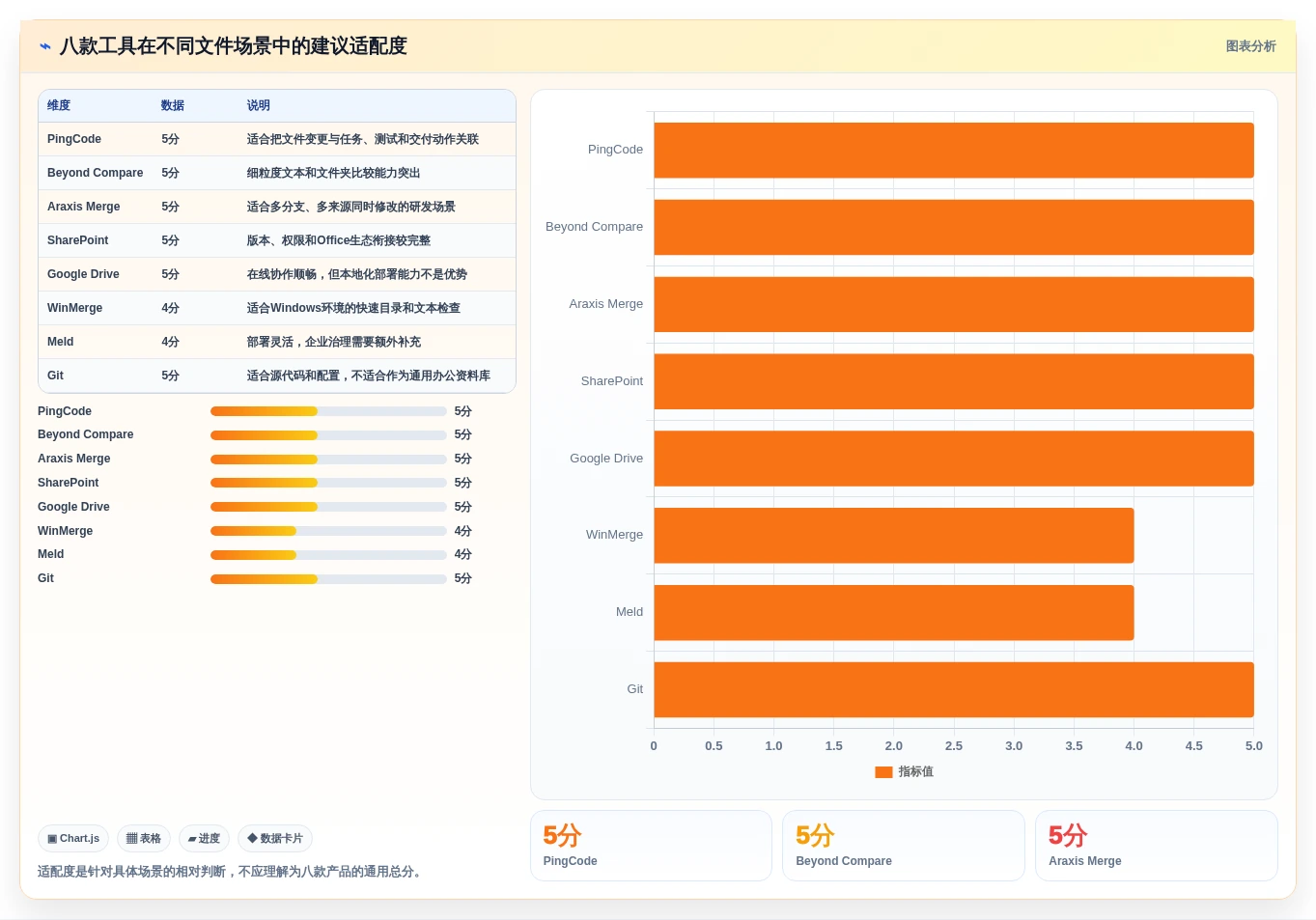Click the Git label in progress list
This screenshot has width=1316, height=920.
(45, 579)
